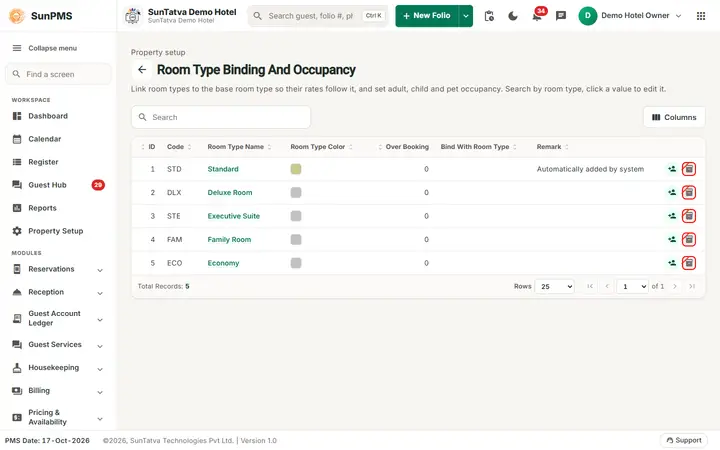Click the SunPMS logo icon

[17, 16]
